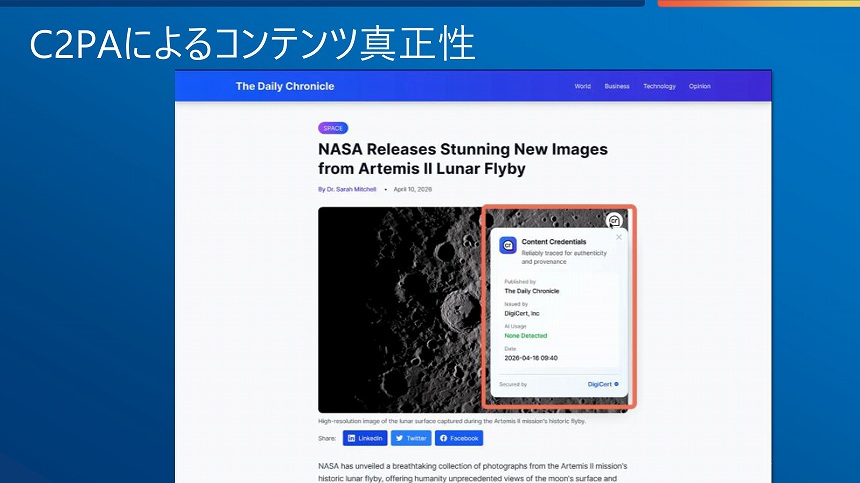Open the Opinion navigation link
The image size is (860, 483).
[700, 86]
